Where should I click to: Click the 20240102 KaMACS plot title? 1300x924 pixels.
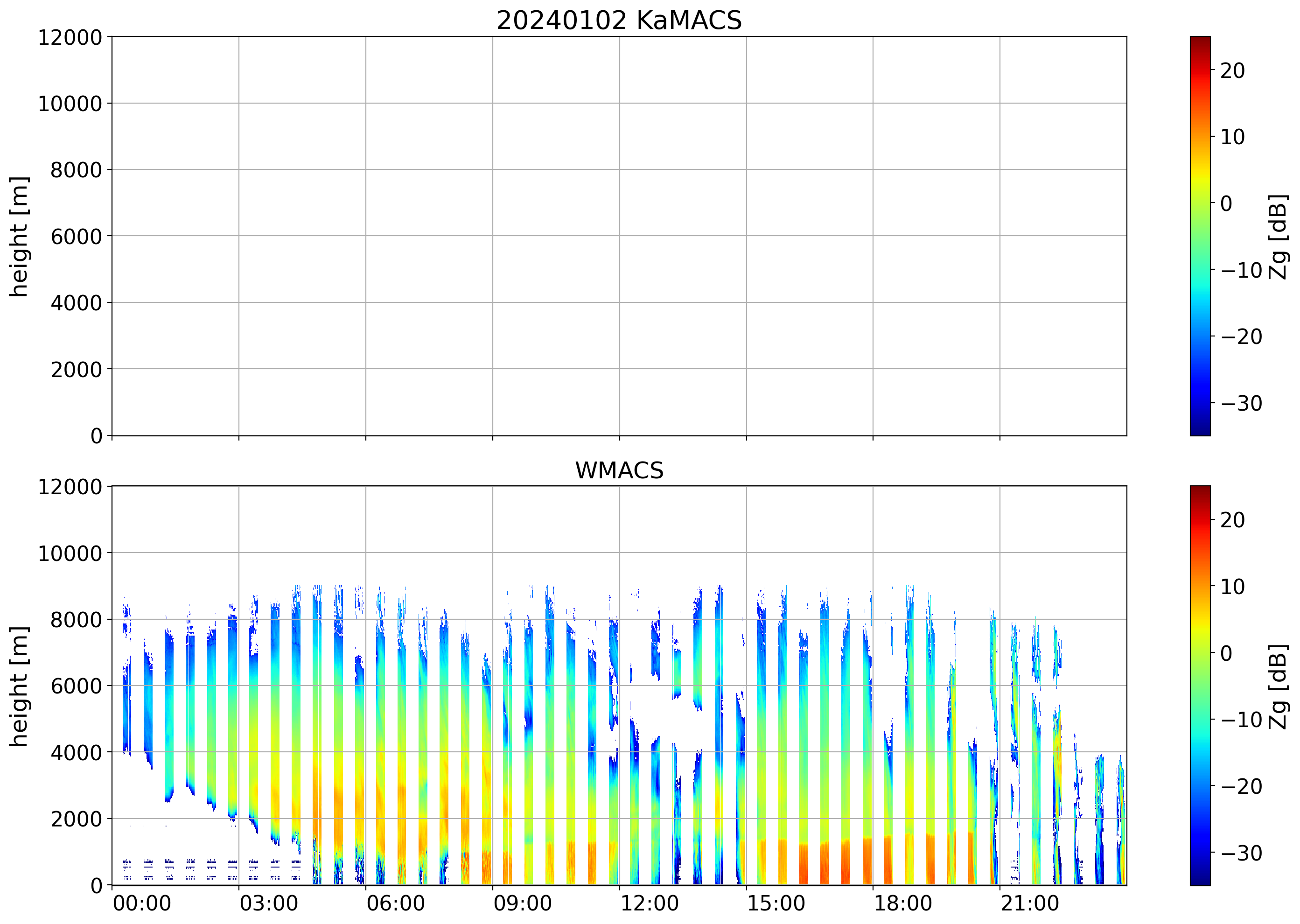click(x=619, y=21)
